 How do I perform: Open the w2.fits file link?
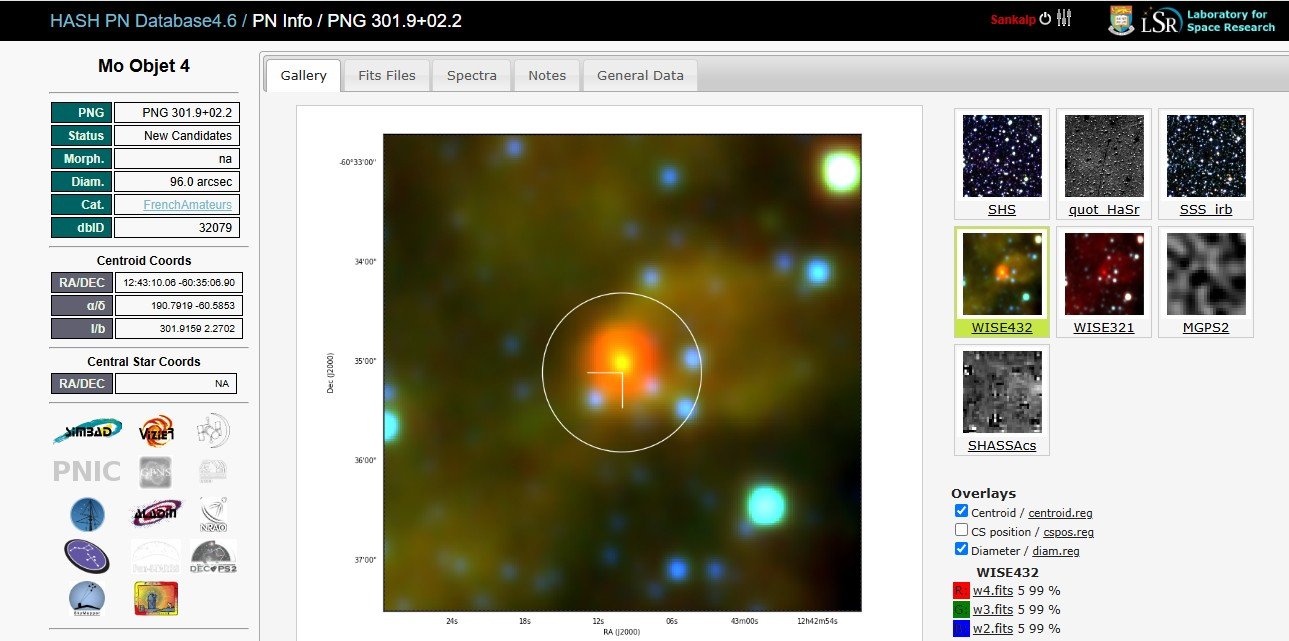993,628
